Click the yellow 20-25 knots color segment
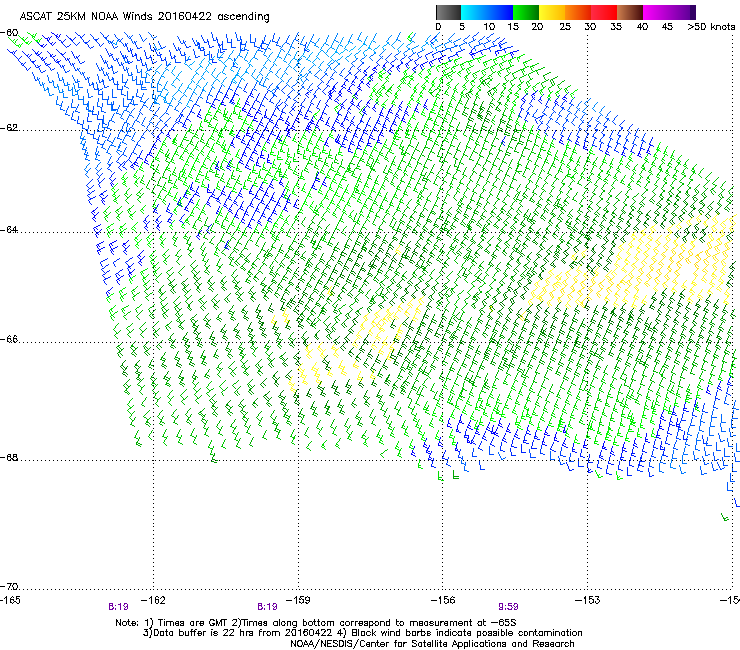 click(552, 12)
